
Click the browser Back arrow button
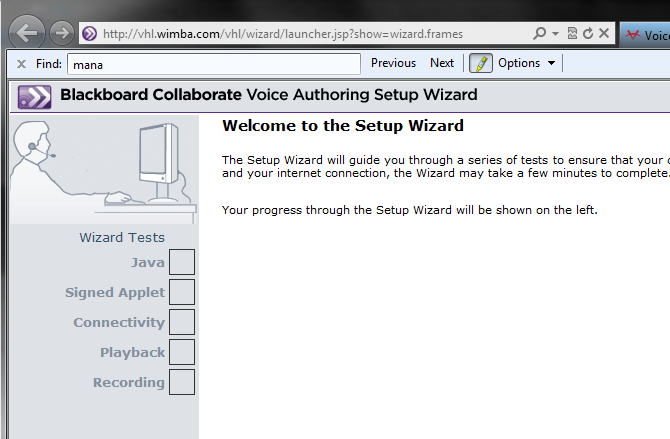tap(28, 33)
